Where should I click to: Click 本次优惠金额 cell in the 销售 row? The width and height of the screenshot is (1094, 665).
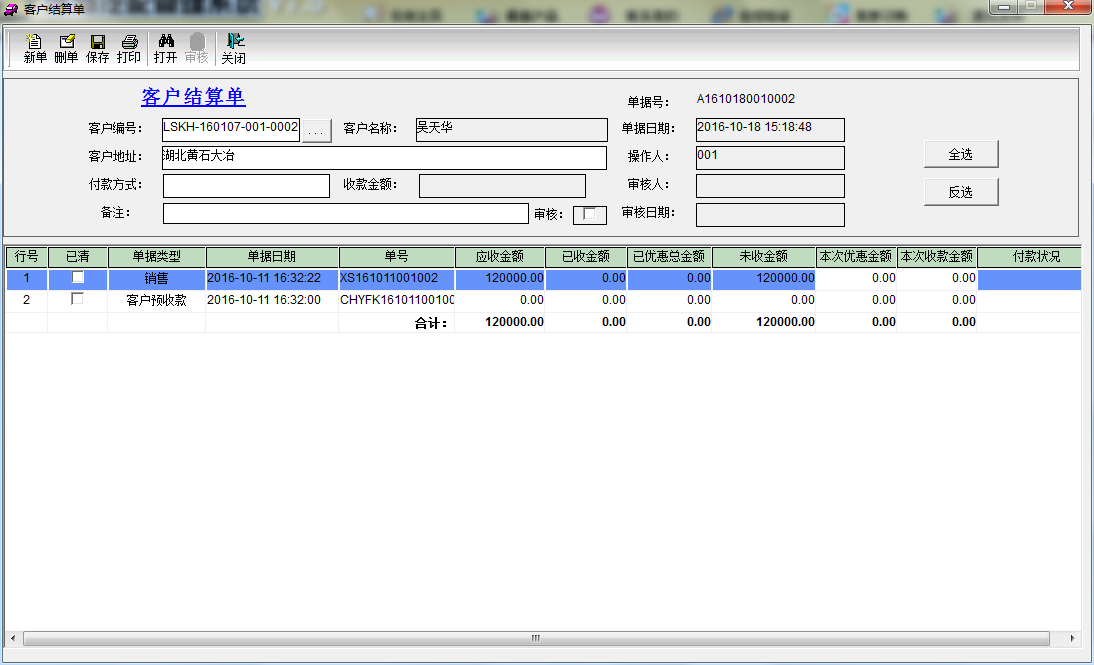click(857, 278)
